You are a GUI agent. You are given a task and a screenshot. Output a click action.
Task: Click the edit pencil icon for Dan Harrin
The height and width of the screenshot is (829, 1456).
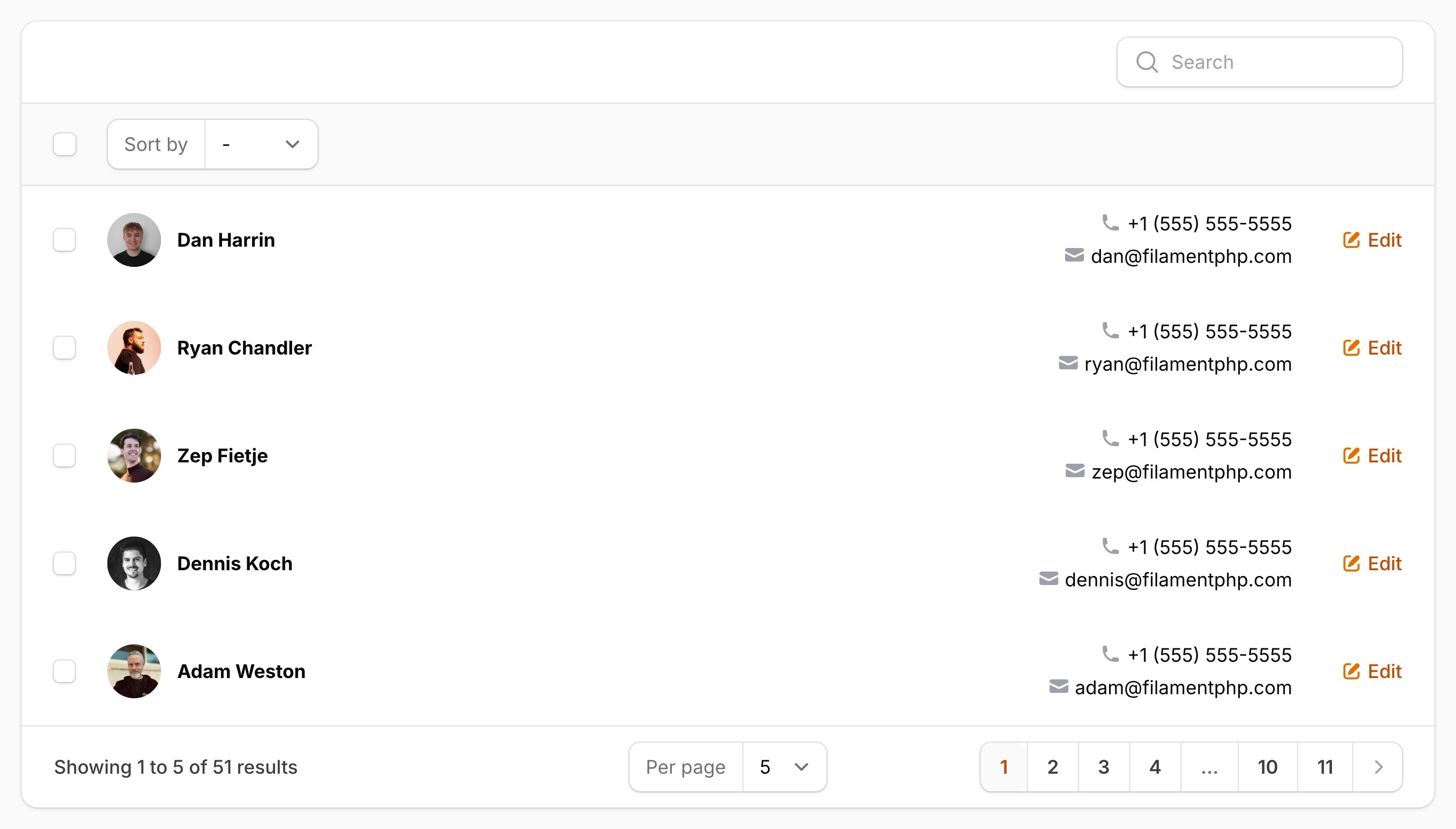click(x=1351, y=240)
